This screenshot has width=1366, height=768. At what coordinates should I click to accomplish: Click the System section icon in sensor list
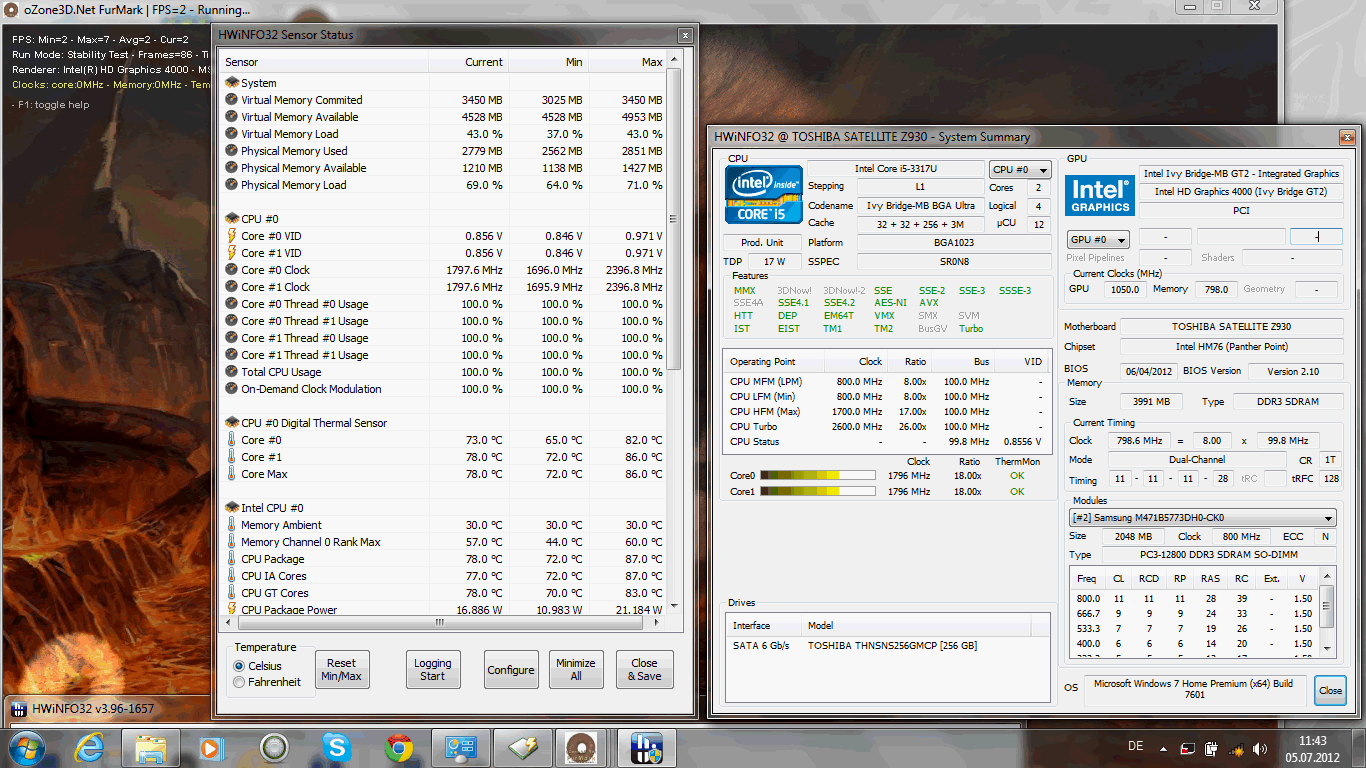tap(232, 83)
